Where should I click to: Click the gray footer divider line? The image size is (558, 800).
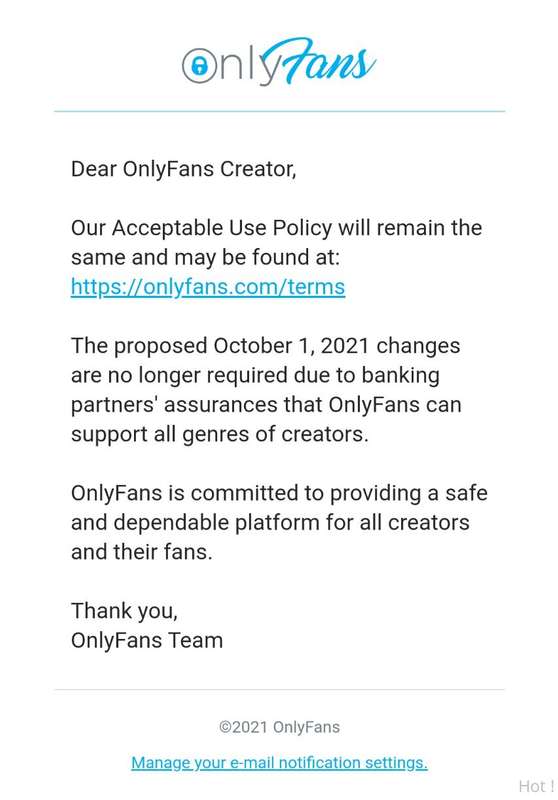click(279, 690)
